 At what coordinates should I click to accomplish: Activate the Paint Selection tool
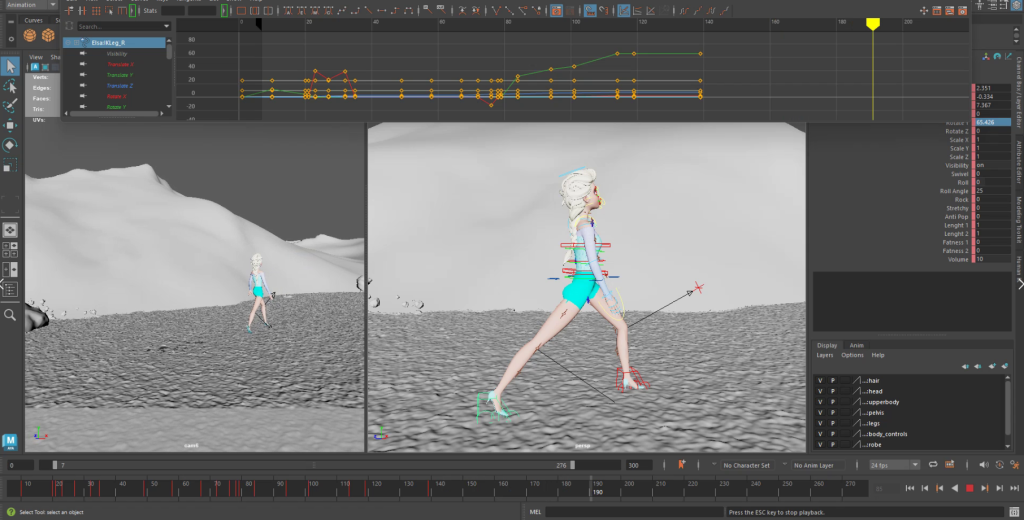coord(10,106)
